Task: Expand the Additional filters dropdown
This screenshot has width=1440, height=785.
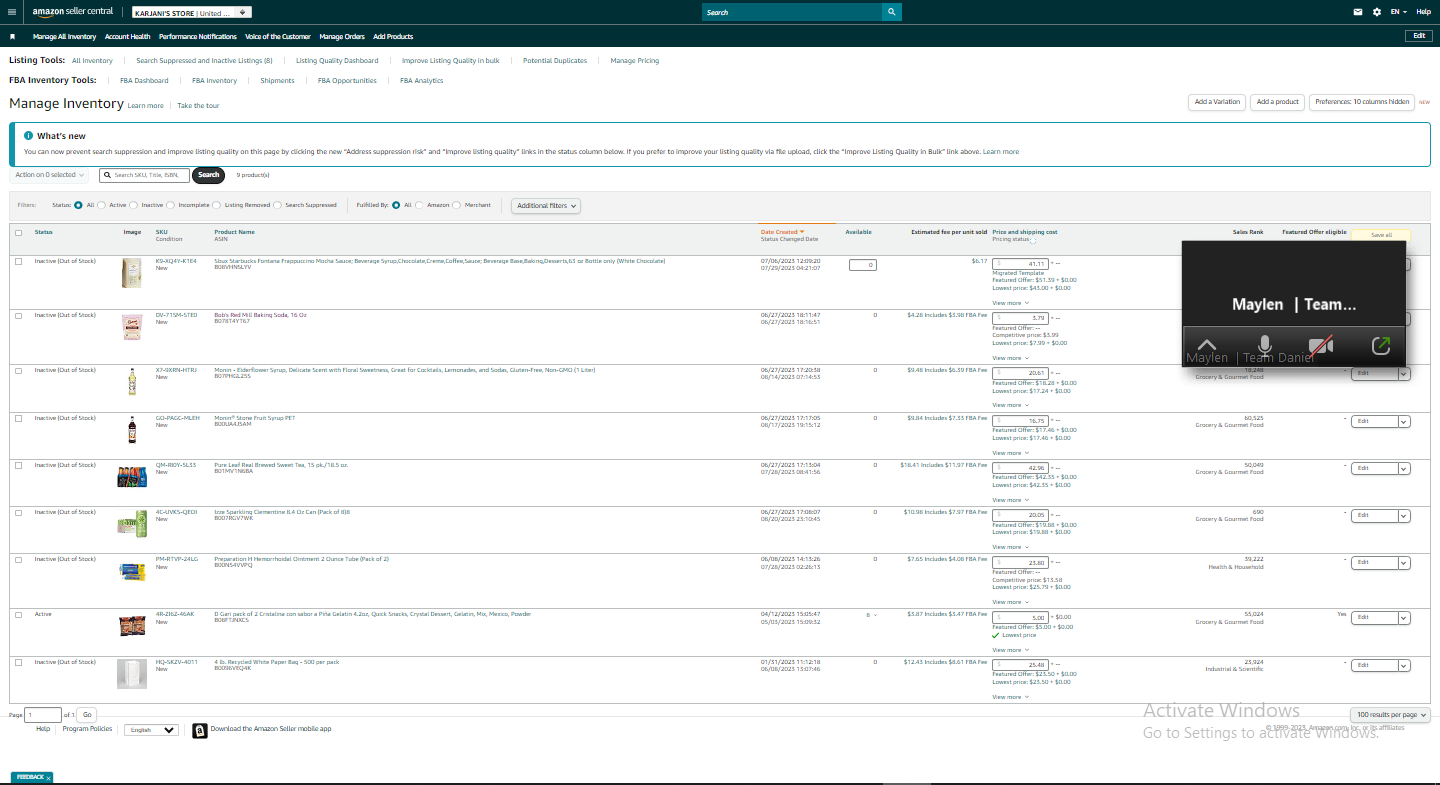Action: pyautogui.click(x=546, y=206)
